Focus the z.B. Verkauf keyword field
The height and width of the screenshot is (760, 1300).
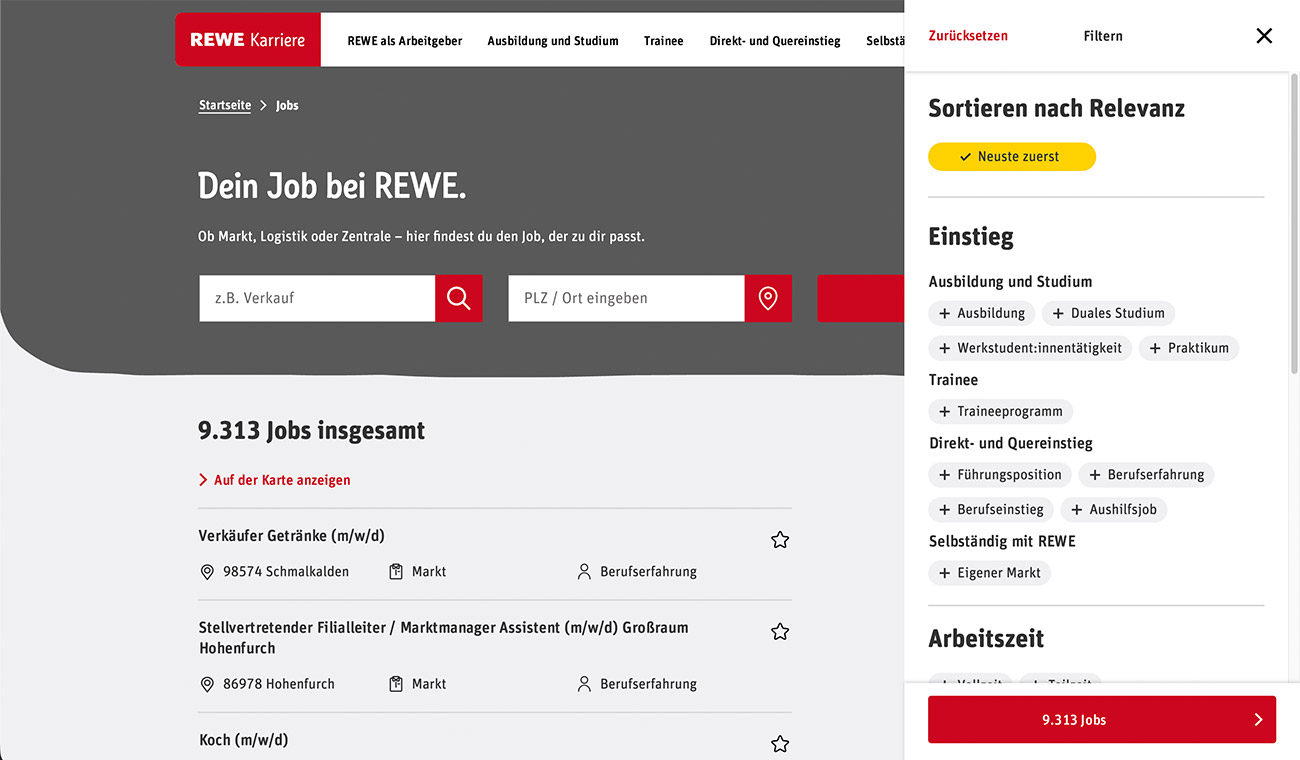pos(317,298)
